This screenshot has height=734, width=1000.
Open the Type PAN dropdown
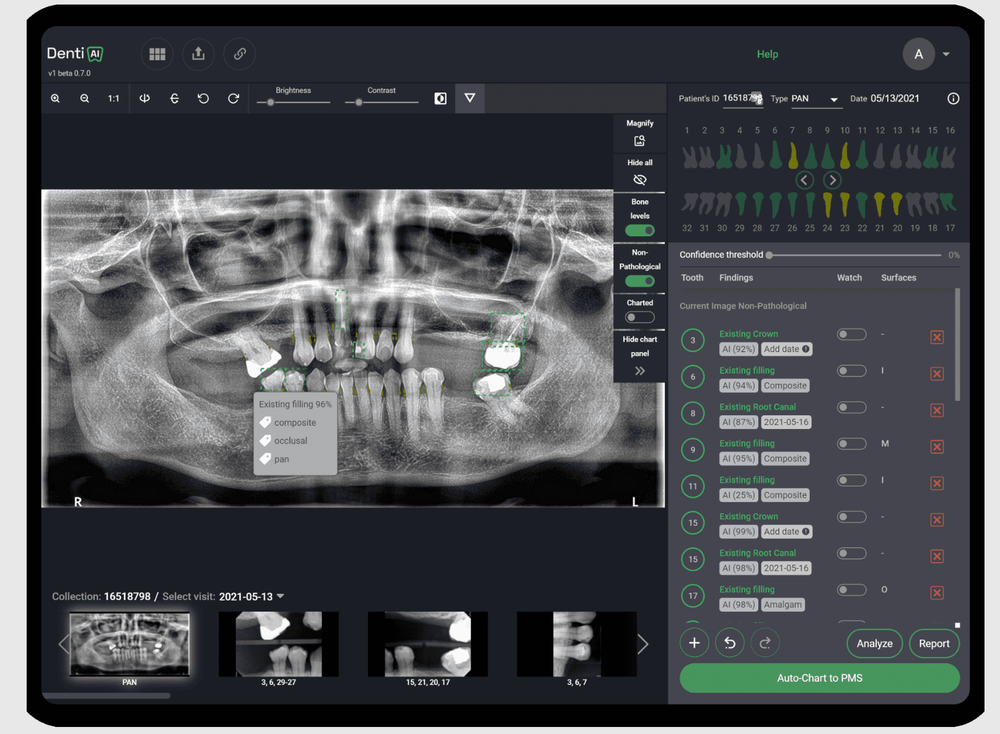click(816, 99)
